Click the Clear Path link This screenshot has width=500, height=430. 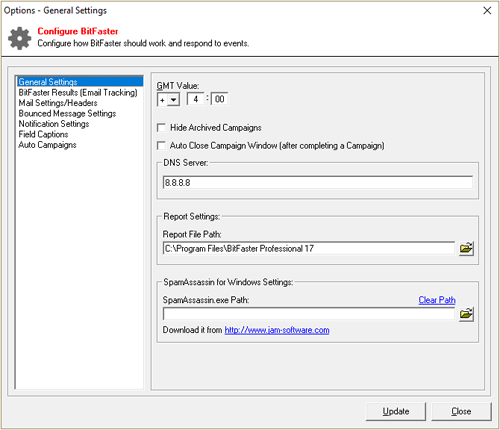437,300
